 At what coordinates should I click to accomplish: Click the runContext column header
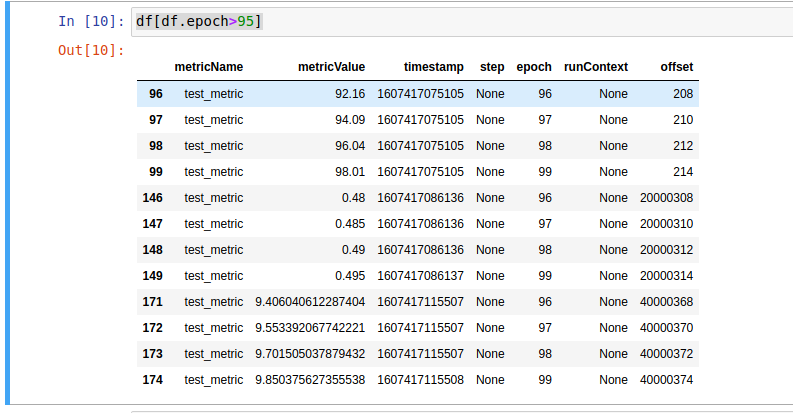click(x=596, y=67)
